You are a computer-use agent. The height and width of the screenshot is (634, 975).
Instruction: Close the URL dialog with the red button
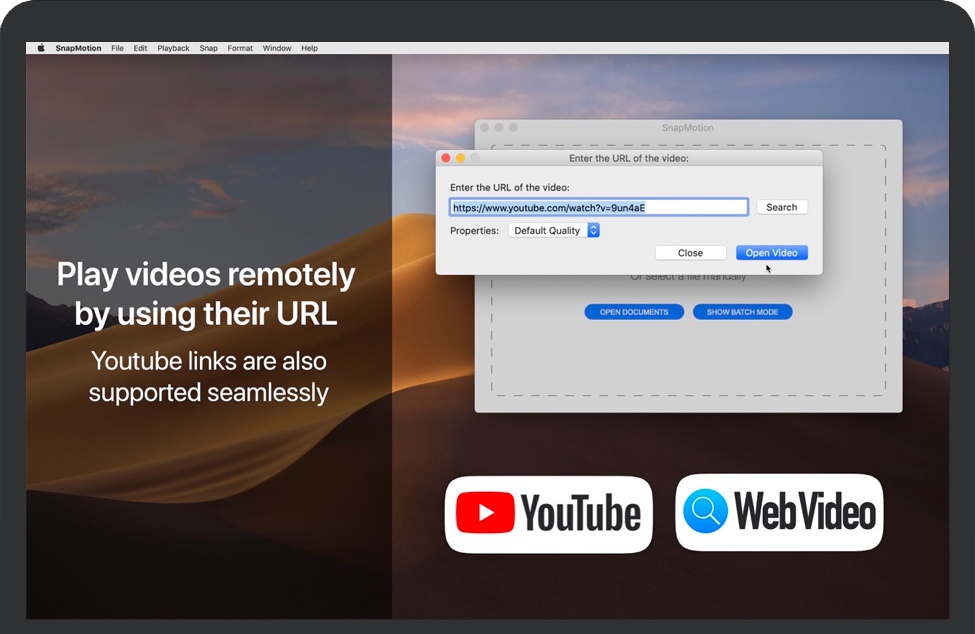[x=446, y=158]
